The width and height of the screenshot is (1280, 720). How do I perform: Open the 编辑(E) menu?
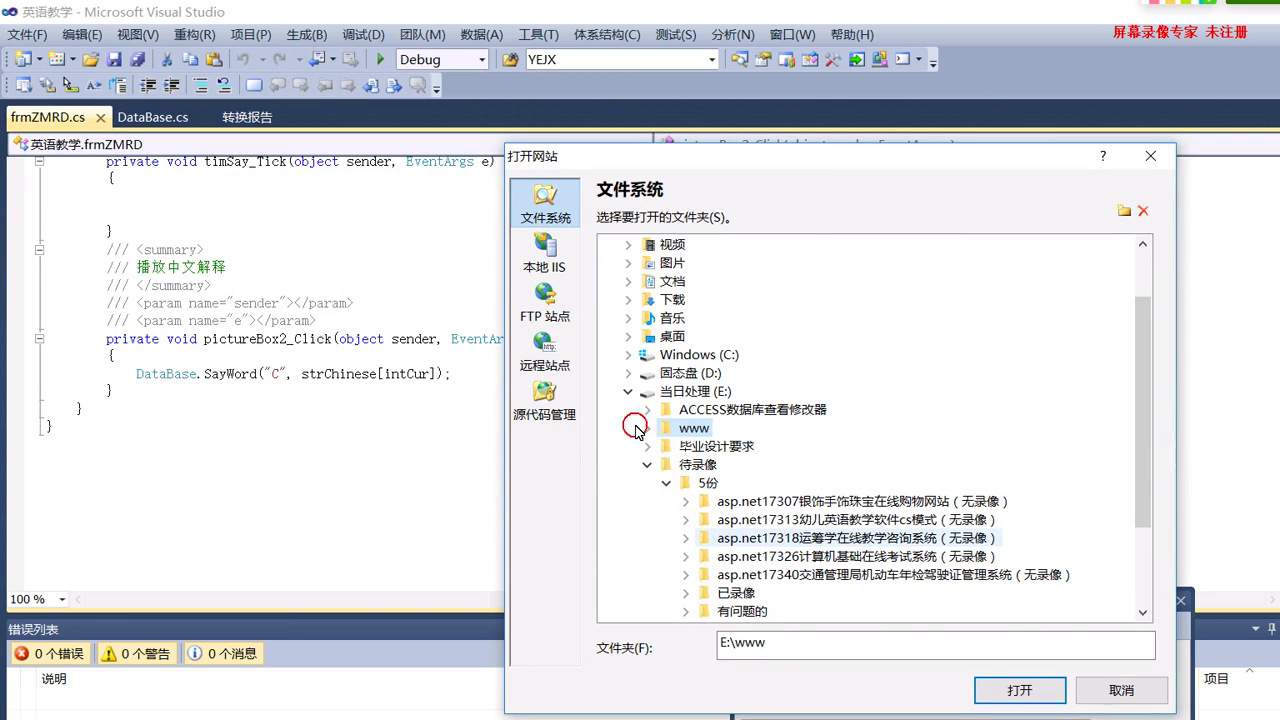click(x=82, y=34)
